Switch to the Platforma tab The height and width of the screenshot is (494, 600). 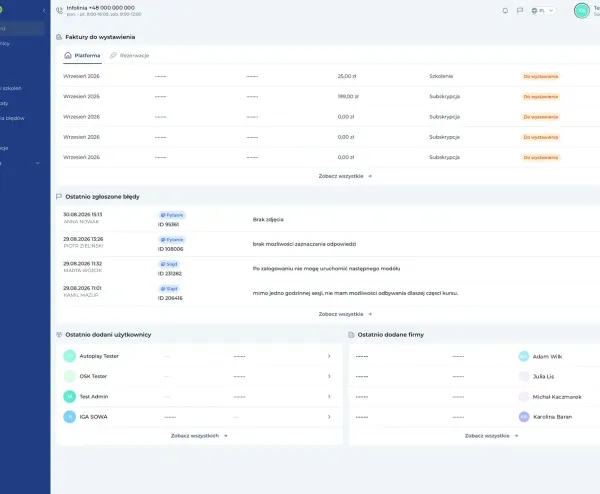82,55
